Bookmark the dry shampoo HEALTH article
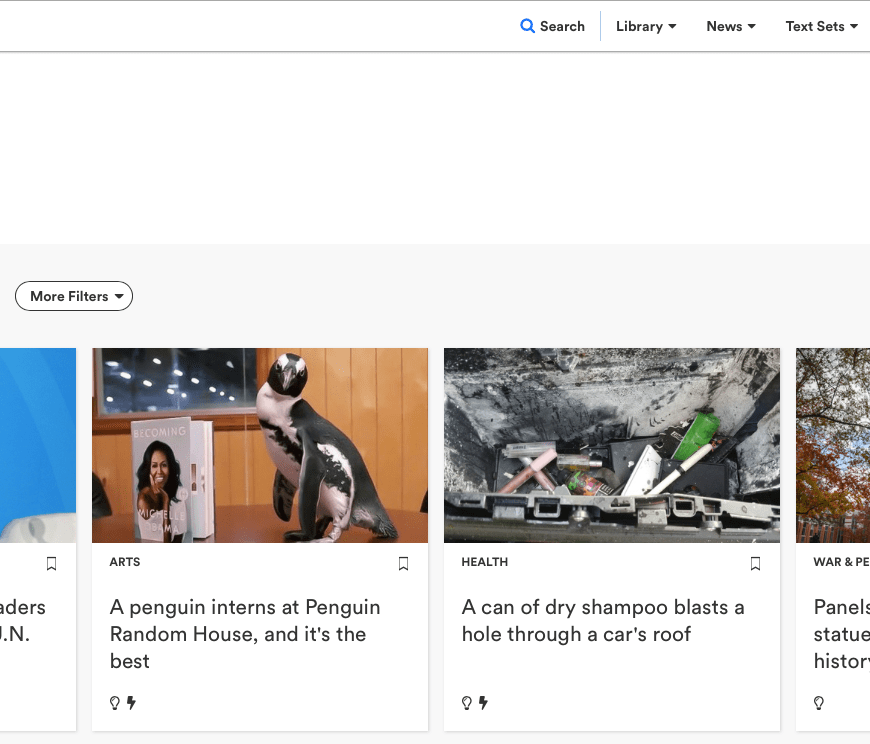 click(x=756, y=564)
